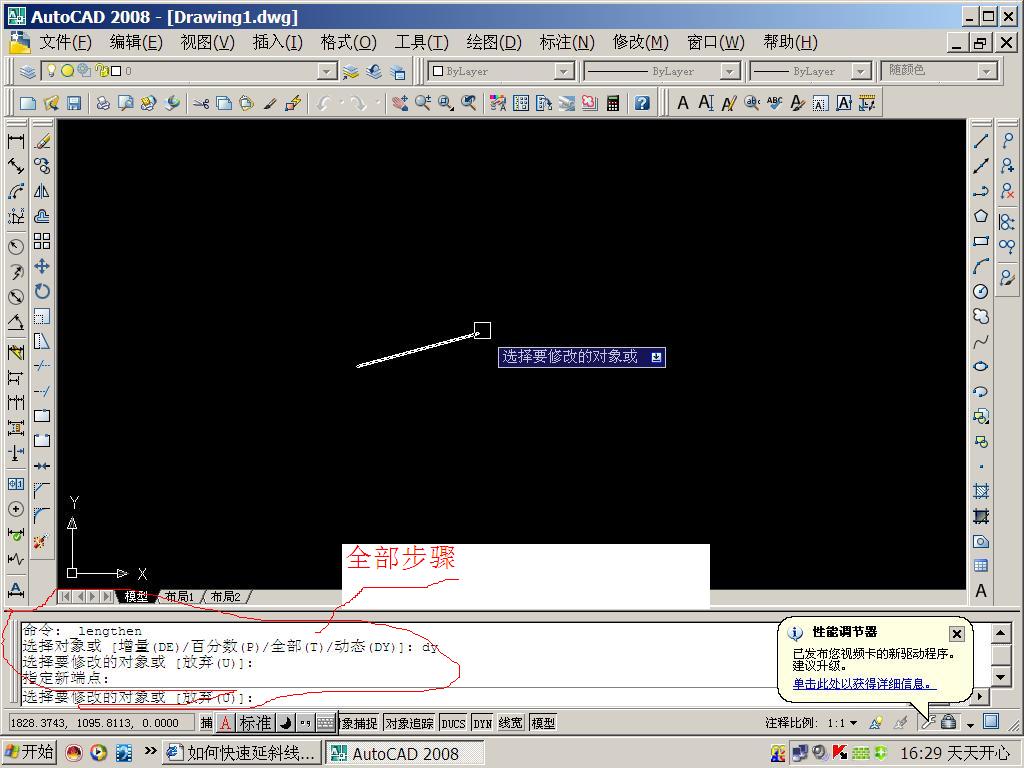This screenshot has width=1024, height=768.
Task: Select the Mirror tool icon
Action: pos(42,191)
